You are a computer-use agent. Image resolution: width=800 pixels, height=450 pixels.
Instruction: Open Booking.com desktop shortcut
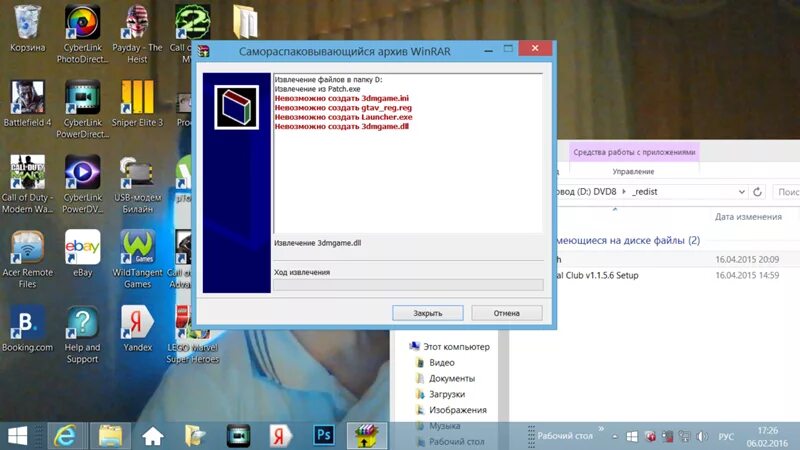(x=27, y=329)
